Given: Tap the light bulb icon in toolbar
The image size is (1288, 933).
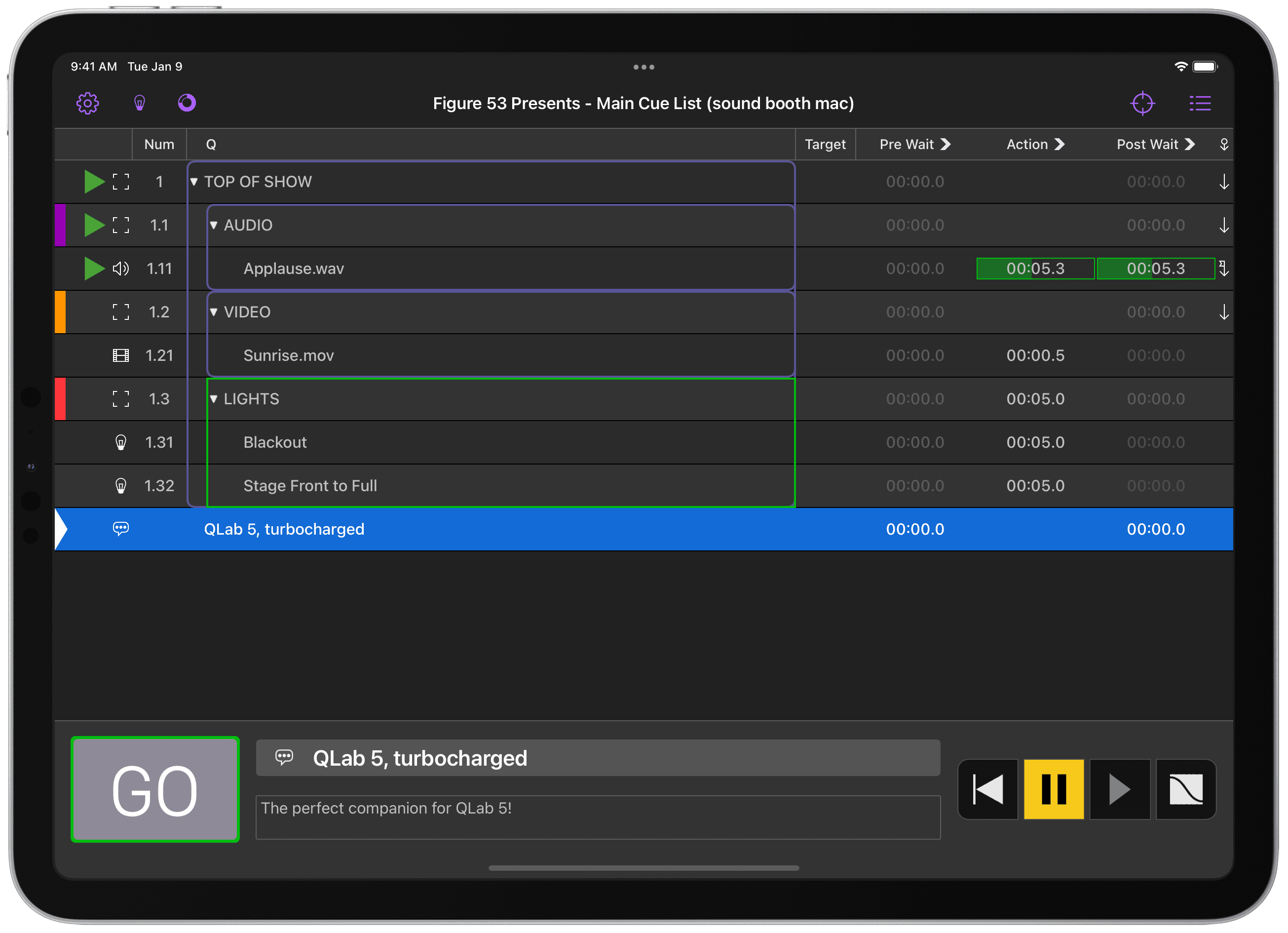Looking at the screenshot, I should point(139,103).
